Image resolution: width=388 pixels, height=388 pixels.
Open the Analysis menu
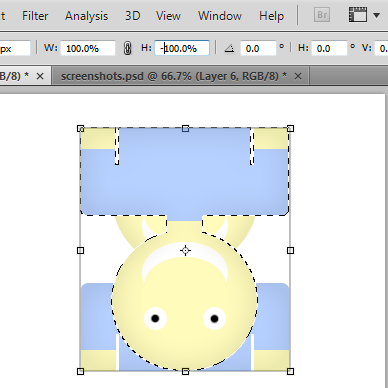pos(86,16)
